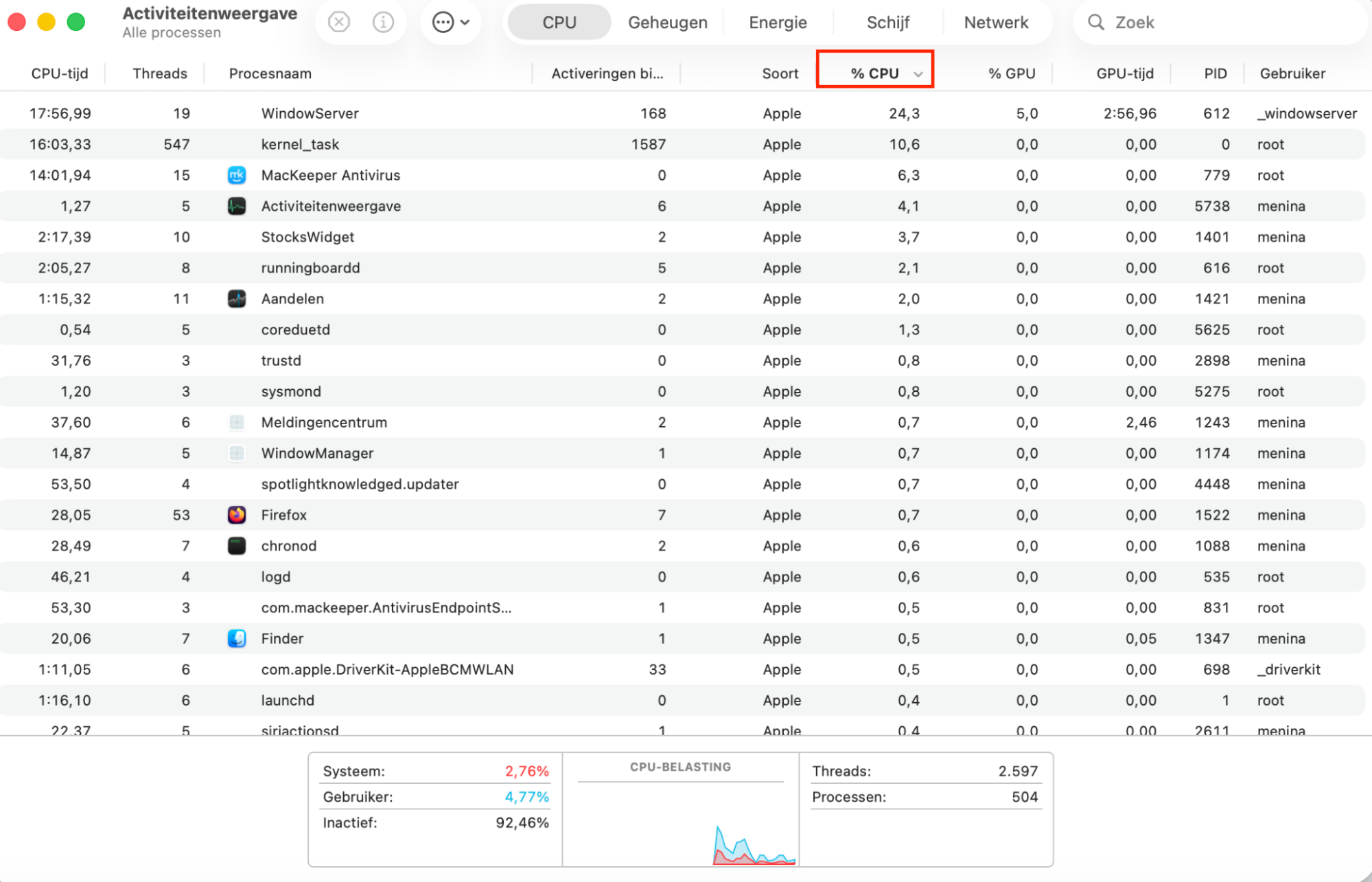Select the logd process row
This screenshot has height=882, width=1372.
682,577
